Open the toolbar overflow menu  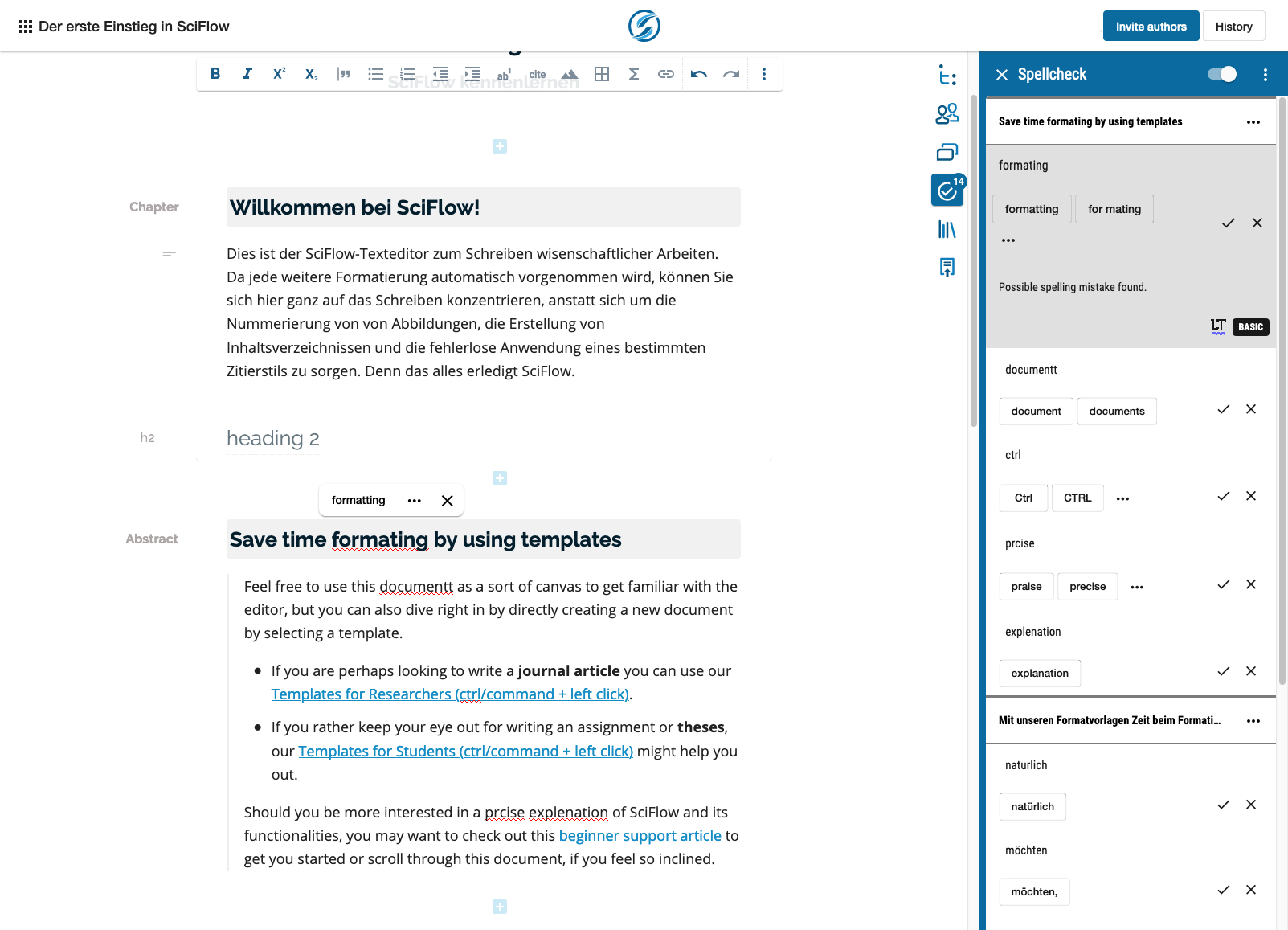pos(764,73)
